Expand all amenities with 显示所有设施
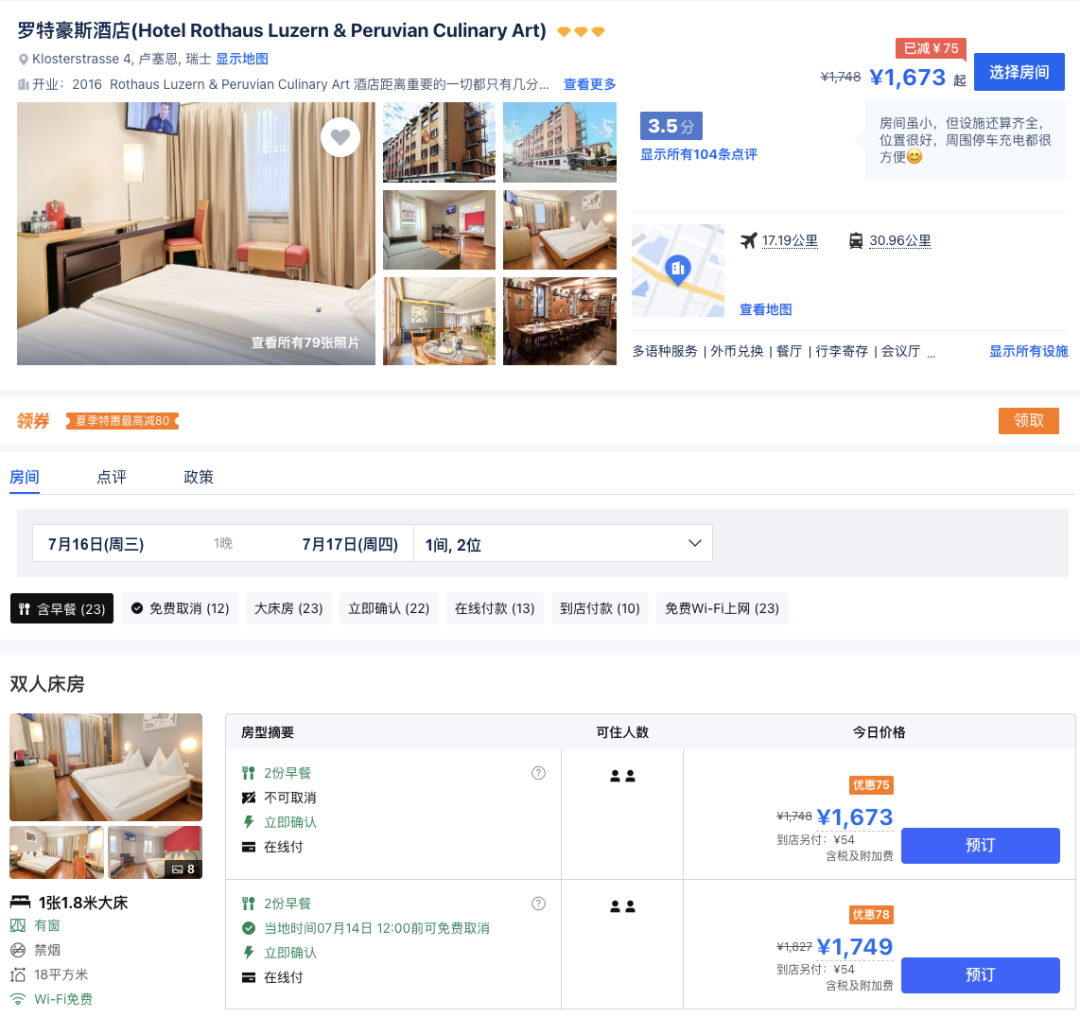 pyautogui.click(x=1028, y=351)
